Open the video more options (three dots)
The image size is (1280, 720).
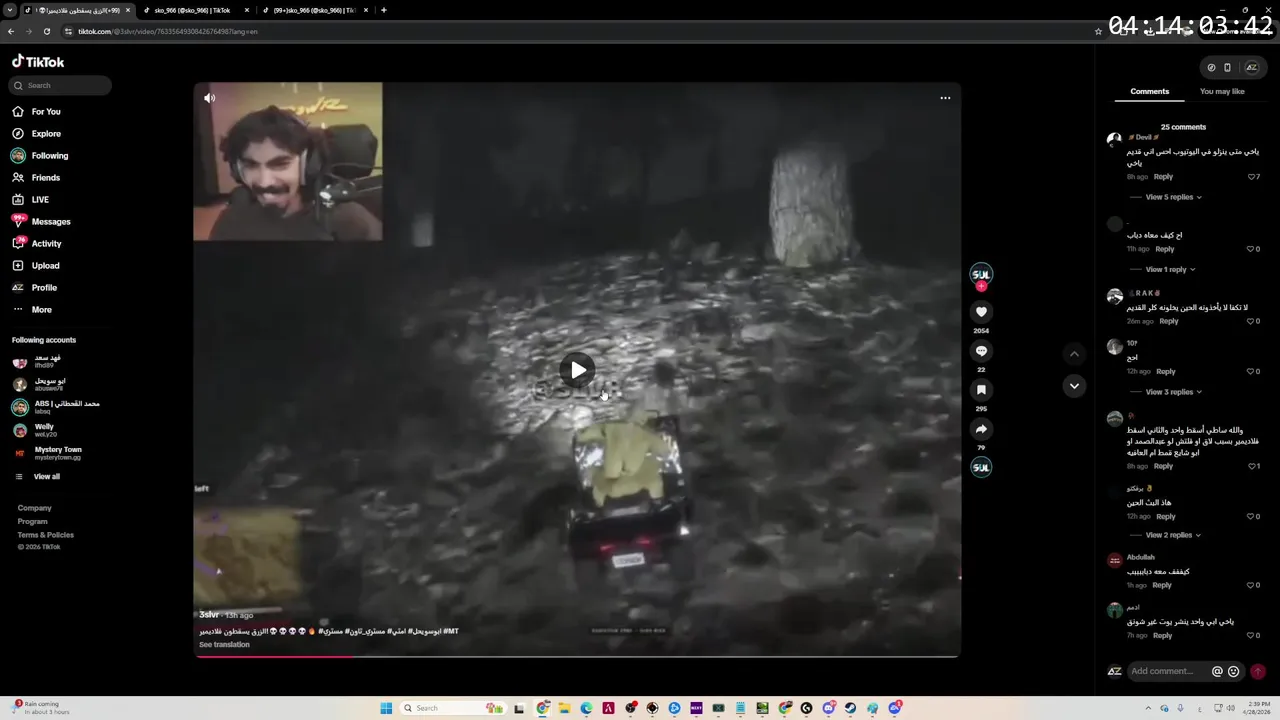945,98
